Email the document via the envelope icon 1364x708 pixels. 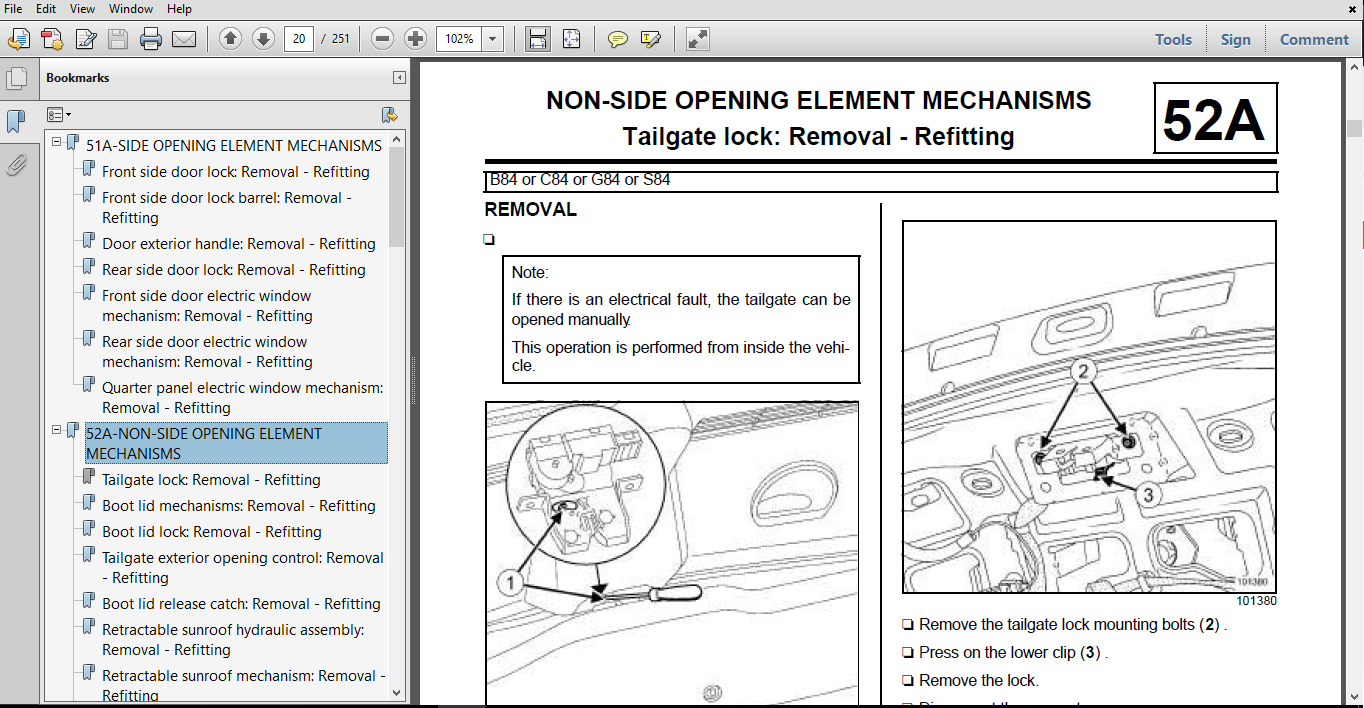(183, 39)
